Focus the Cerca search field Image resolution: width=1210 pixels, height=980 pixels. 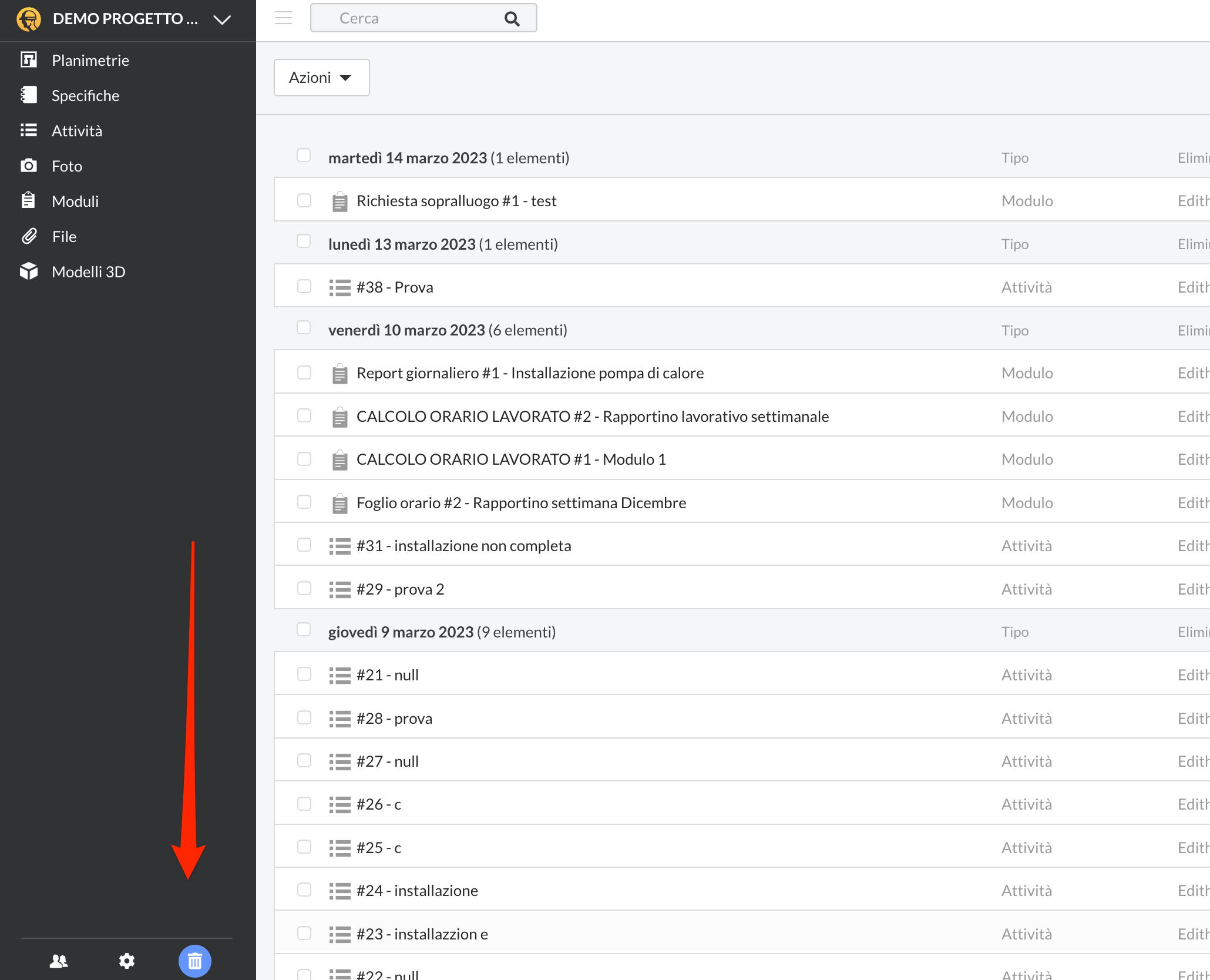point(411,18)
